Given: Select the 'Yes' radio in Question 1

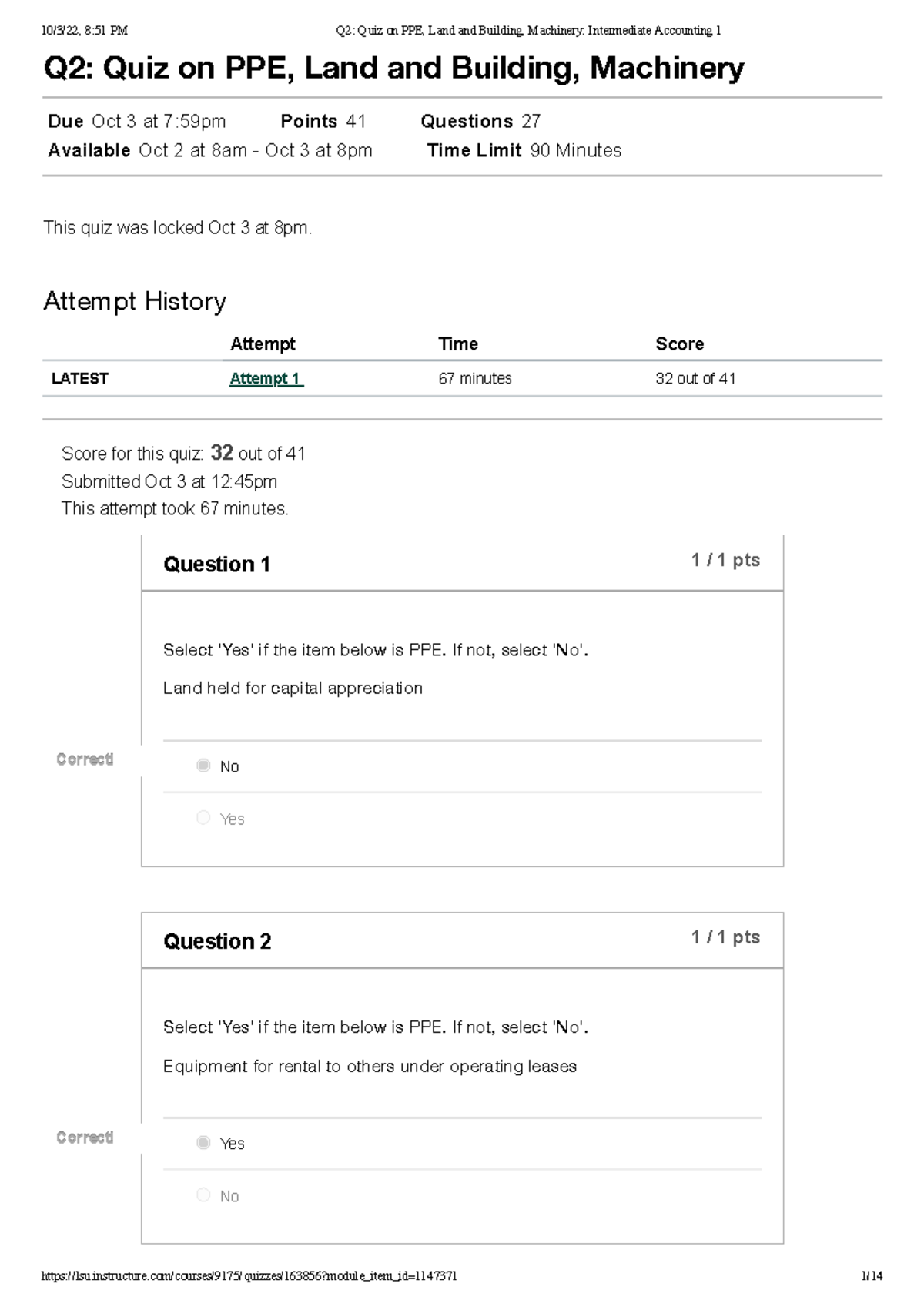Looking at the screenshot, I should point(203,818).
